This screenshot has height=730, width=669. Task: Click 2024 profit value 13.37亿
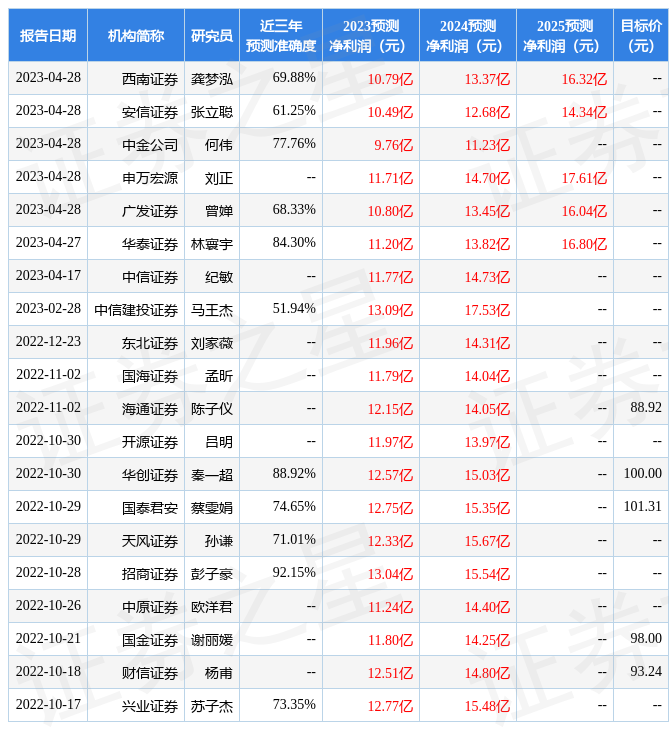tap(487, 79)
